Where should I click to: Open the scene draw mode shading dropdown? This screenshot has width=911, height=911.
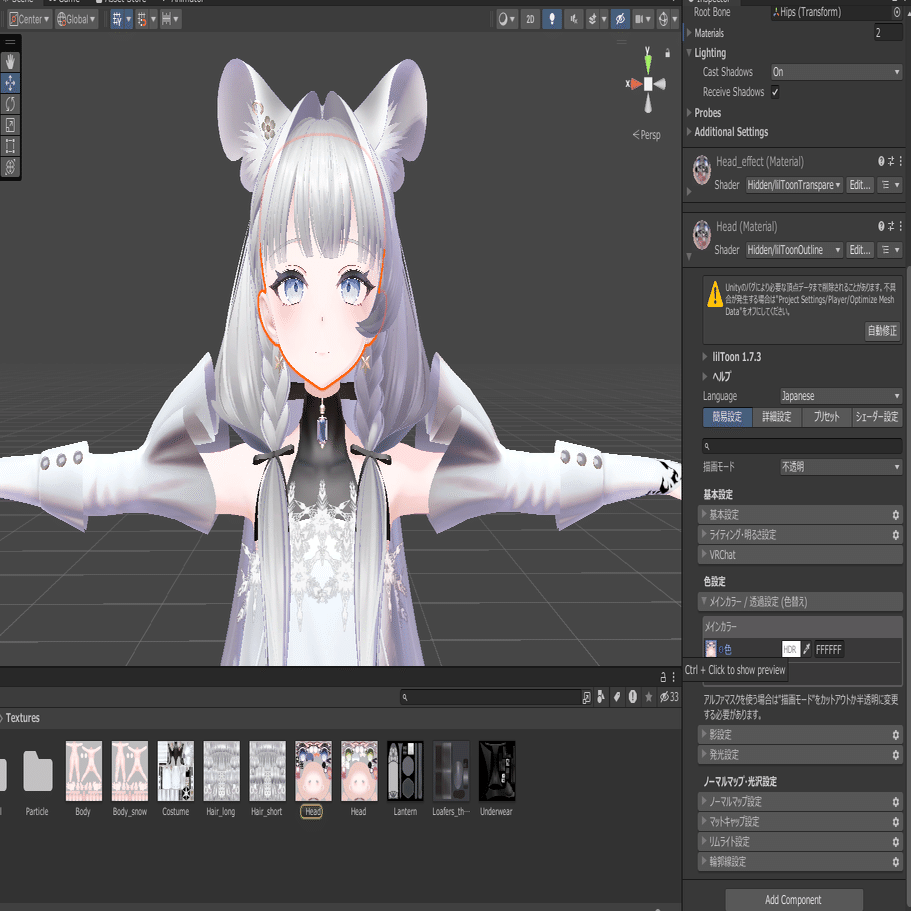coord(507,19)
